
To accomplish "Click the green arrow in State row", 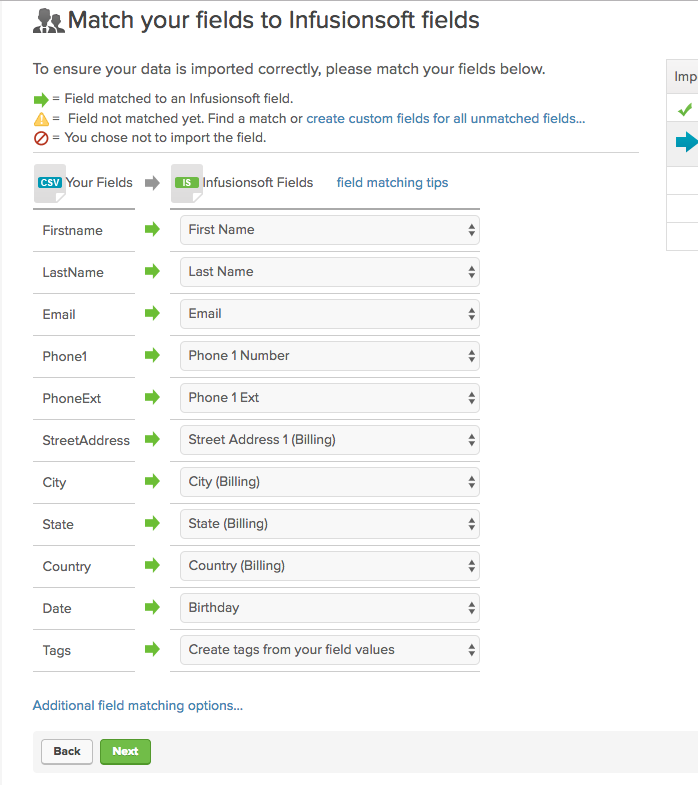I will click(152, 524).
